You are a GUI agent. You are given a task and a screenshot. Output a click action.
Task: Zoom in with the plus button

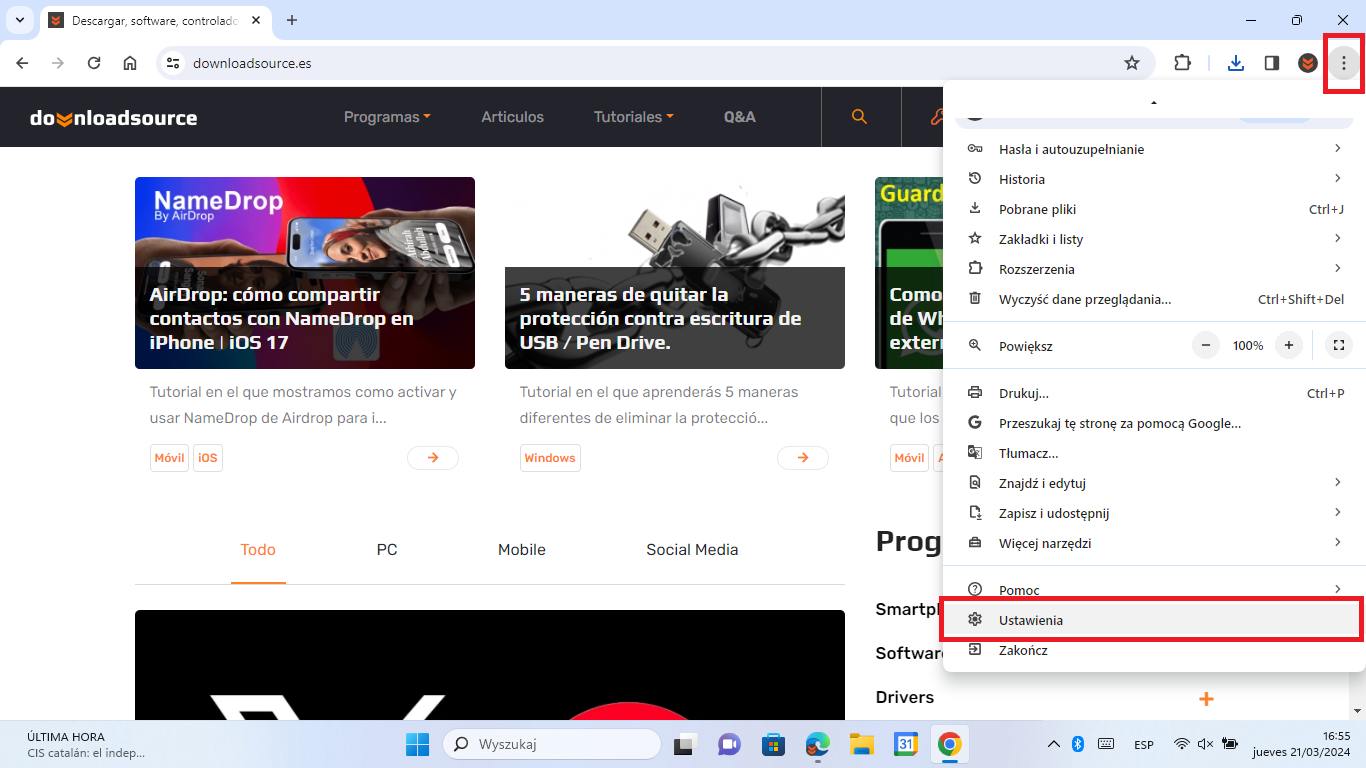pos(1289,346)
